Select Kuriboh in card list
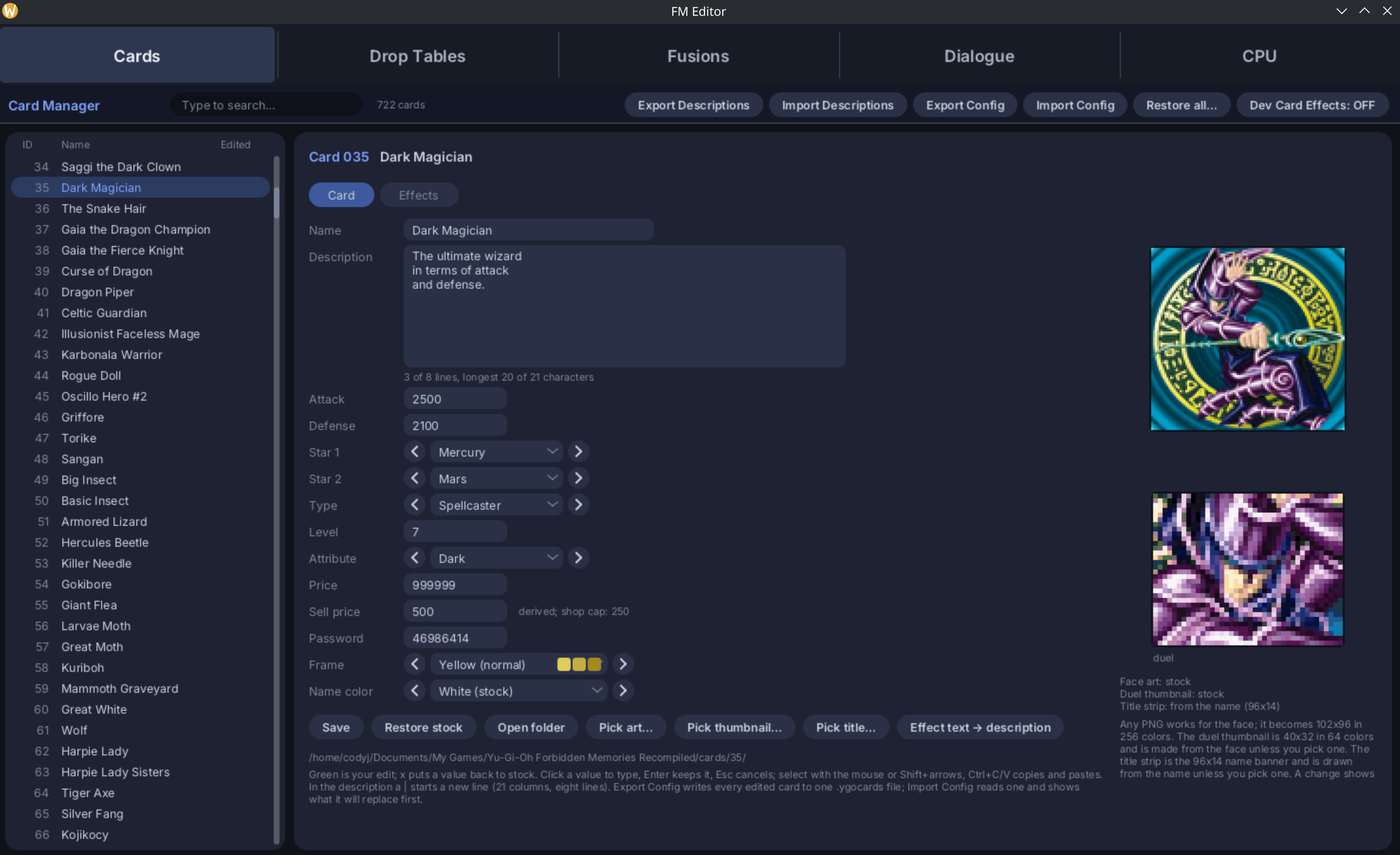The height and width of the screenshot is (855, 1400). click(x=140, y=668)
